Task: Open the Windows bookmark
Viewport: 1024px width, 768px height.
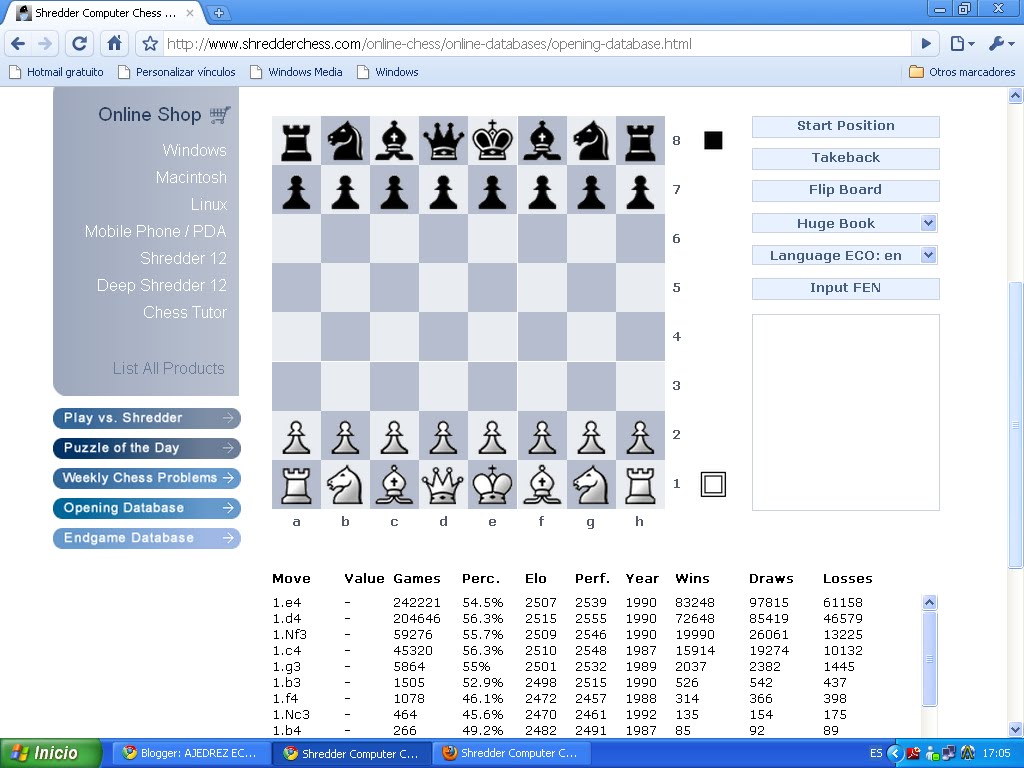Action: click(388, 72)
